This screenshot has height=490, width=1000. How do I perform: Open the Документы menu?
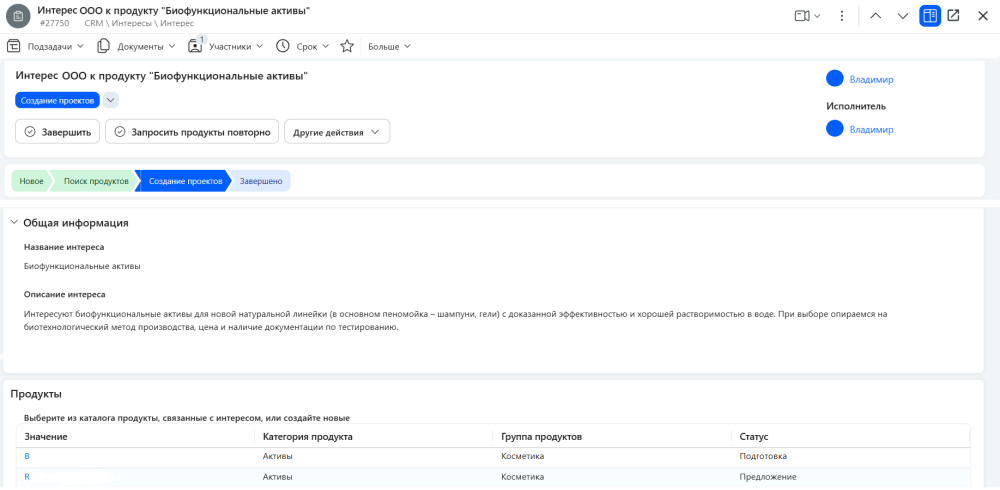136,46
